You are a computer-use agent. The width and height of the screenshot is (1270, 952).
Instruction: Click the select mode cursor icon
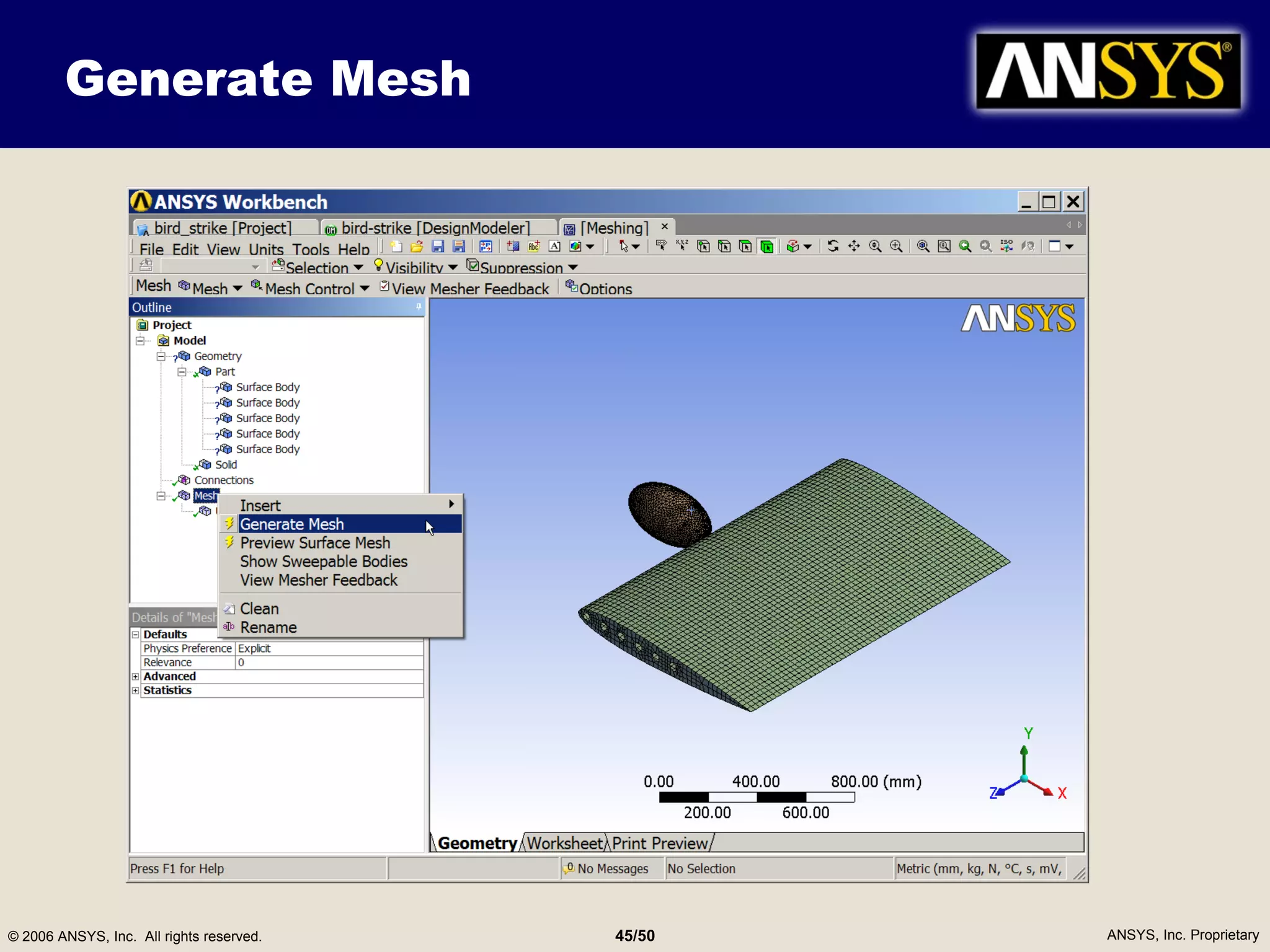pyautogui.click(x=624, y=247)
